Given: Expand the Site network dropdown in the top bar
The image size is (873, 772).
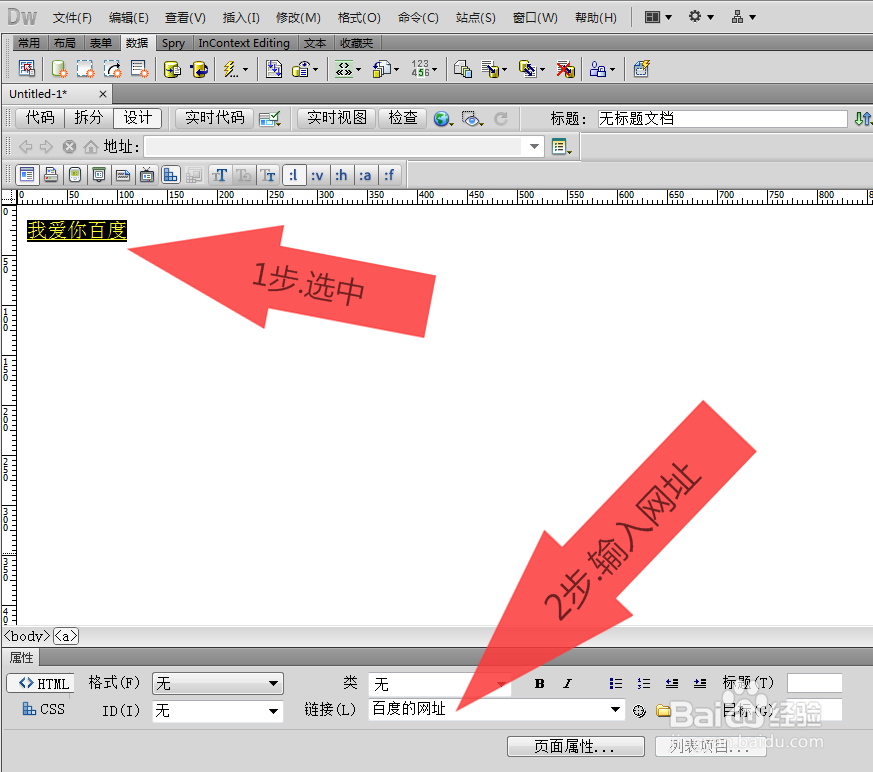Looking at the screenshot, I should pos(744,17).
